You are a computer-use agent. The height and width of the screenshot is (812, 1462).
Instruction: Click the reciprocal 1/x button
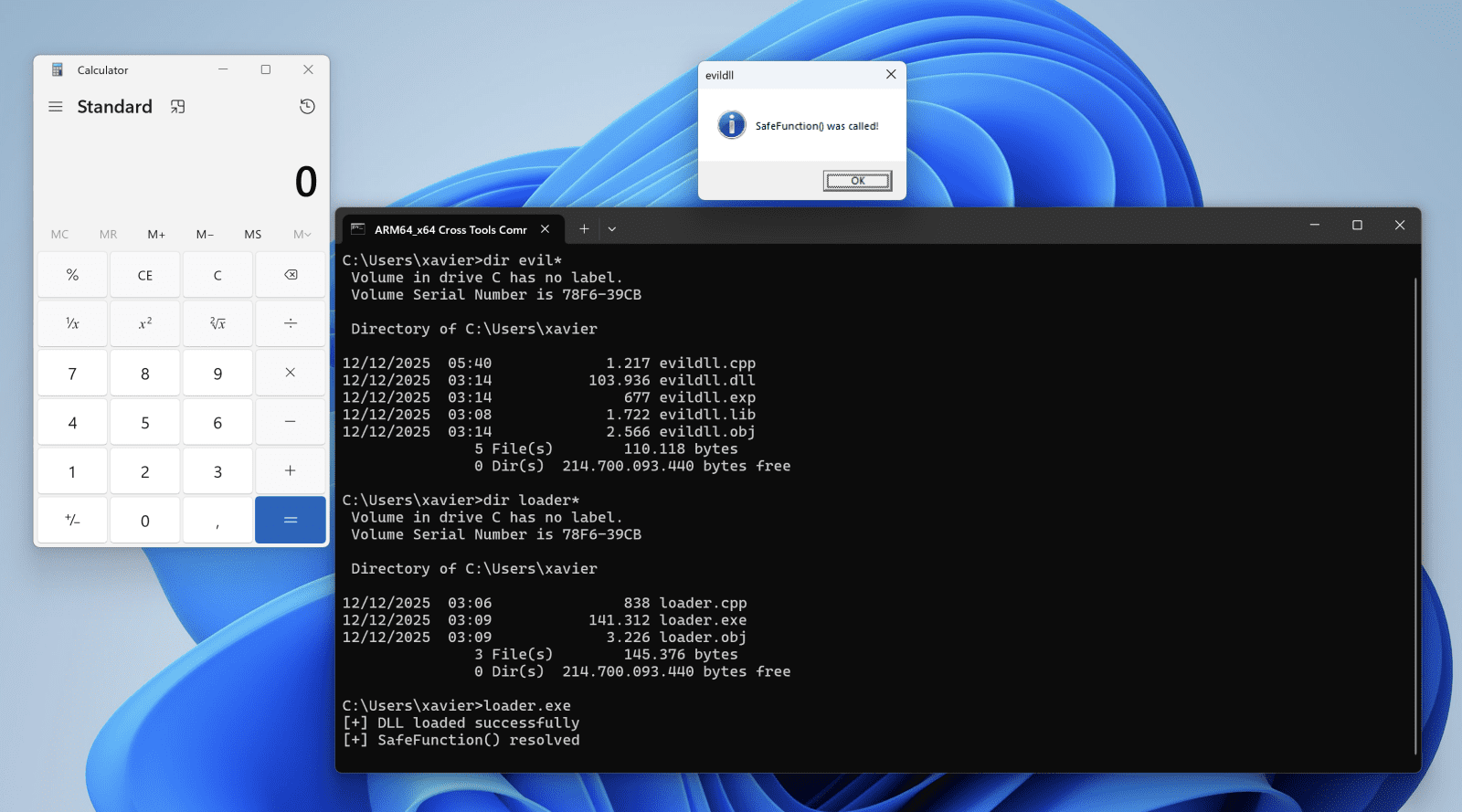coord(72,323)
